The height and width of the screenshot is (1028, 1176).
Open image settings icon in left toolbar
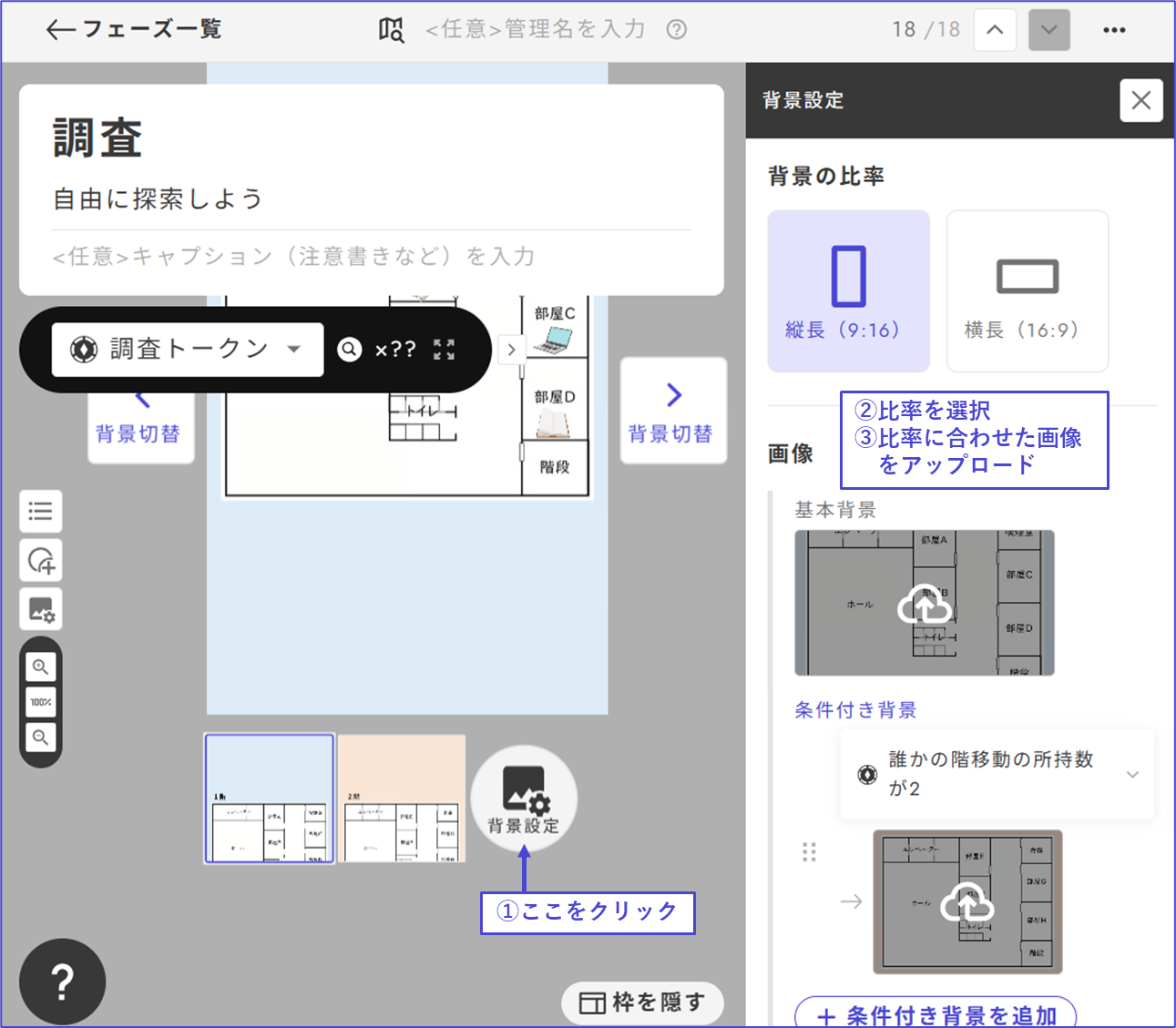41,609
